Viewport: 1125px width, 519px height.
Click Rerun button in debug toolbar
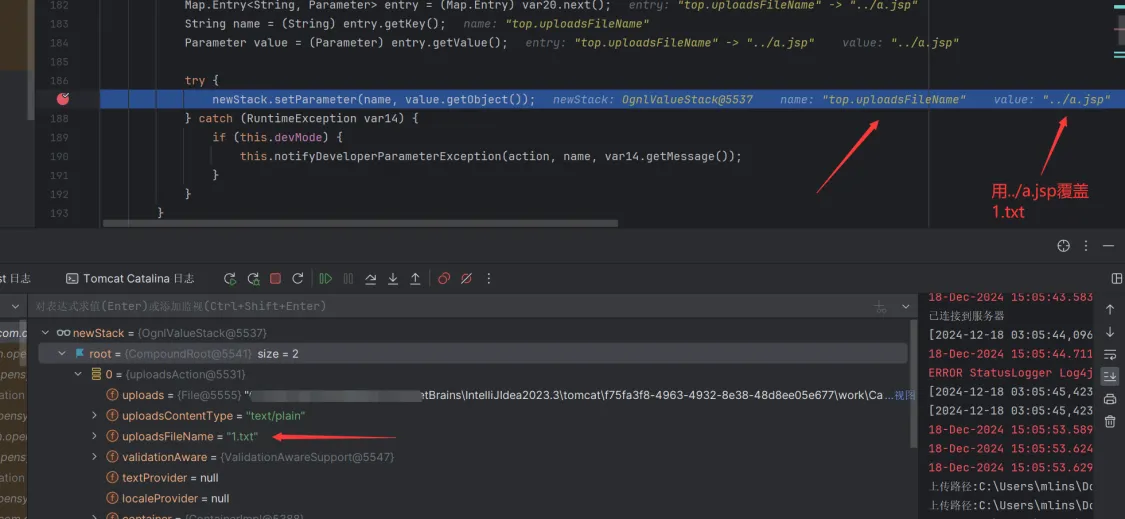point(230,279)
